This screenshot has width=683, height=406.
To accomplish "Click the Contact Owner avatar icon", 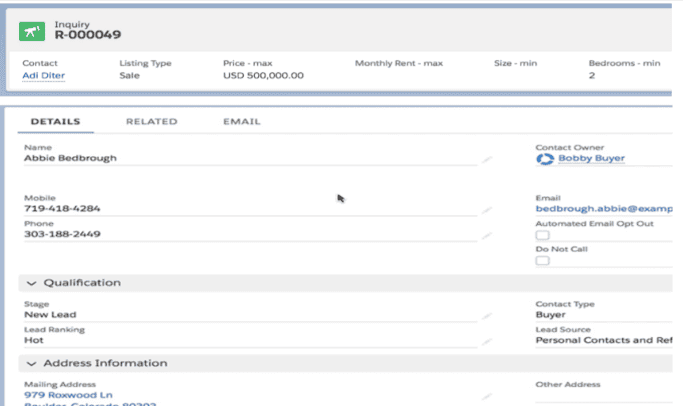I will [545, 158].
